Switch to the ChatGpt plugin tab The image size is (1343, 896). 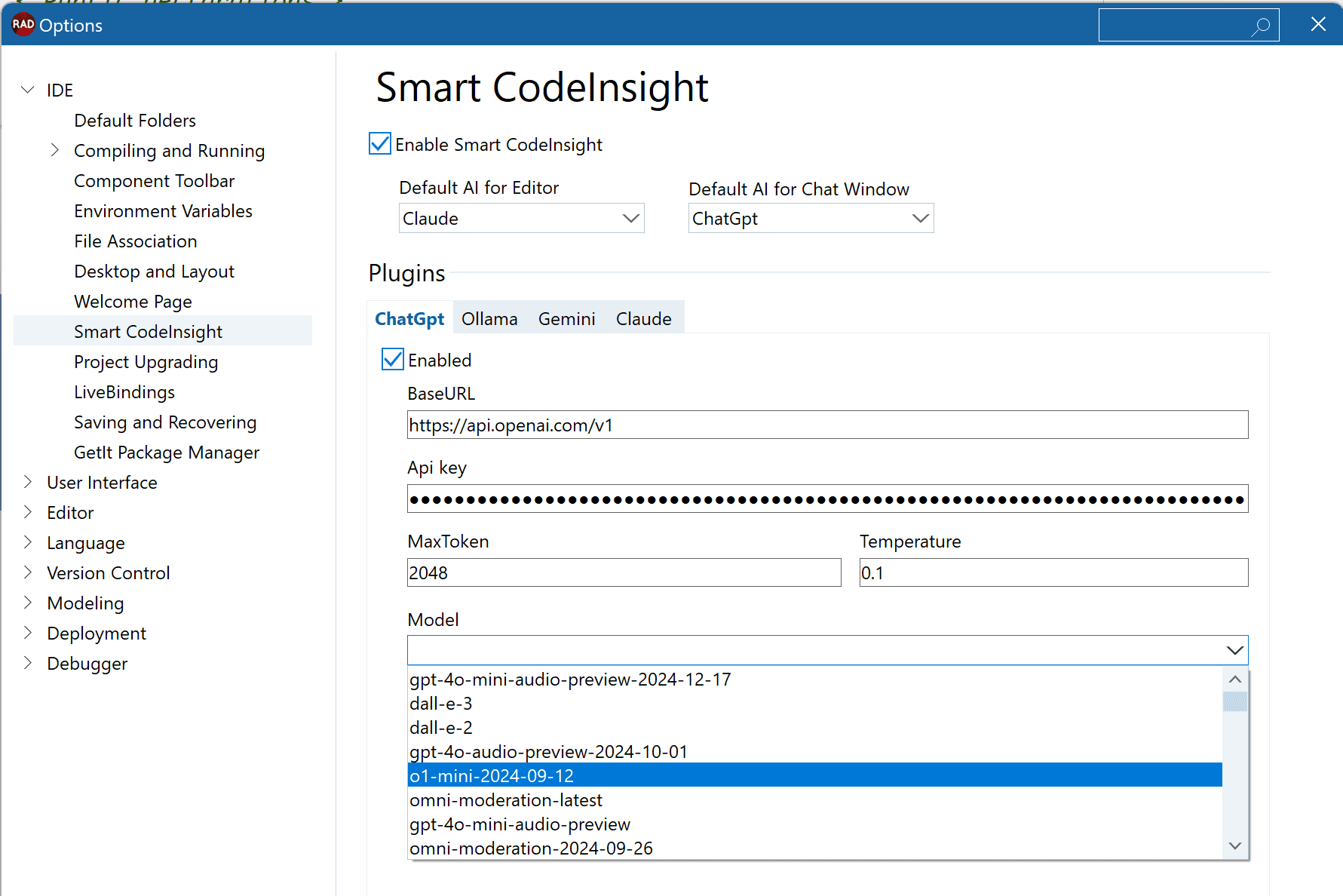(x=409, y=318)
